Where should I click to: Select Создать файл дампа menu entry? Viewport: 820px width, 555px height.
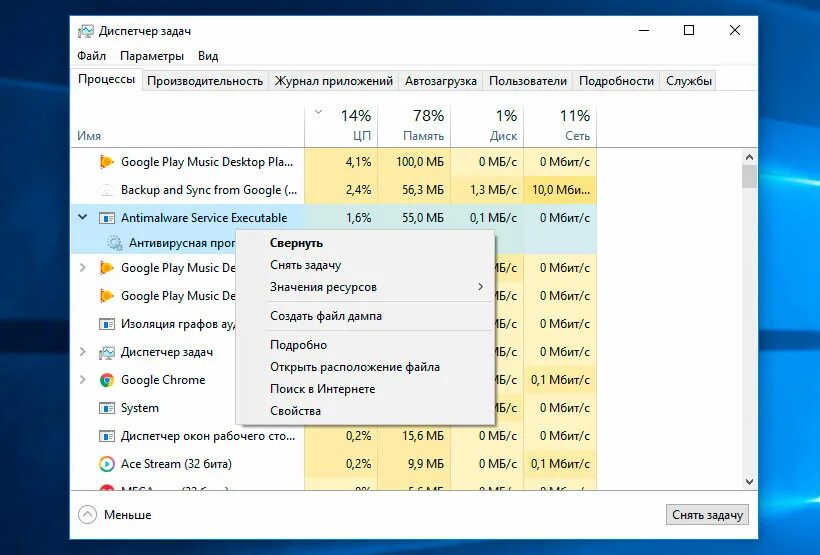coord(365,316)
